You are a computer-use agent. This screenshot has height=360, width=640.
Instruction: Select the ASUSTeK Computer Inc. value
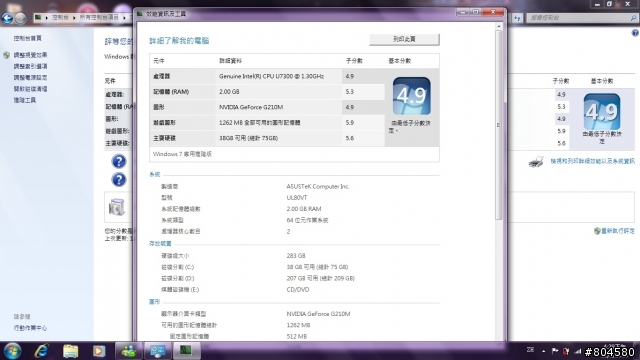[x=318, y=187]
